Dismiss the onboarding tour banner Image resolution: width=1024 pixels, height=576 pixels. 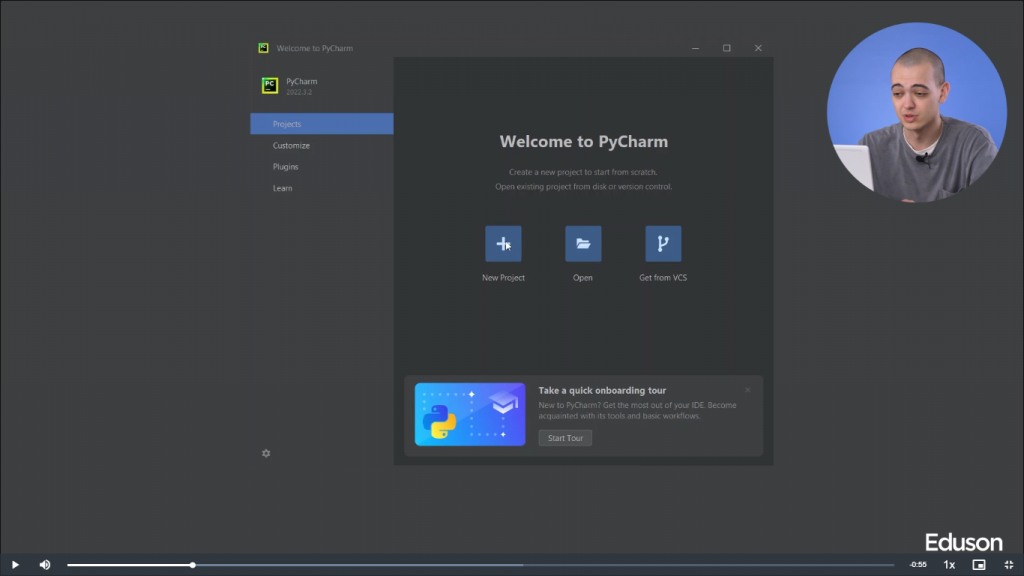[748, 390]
